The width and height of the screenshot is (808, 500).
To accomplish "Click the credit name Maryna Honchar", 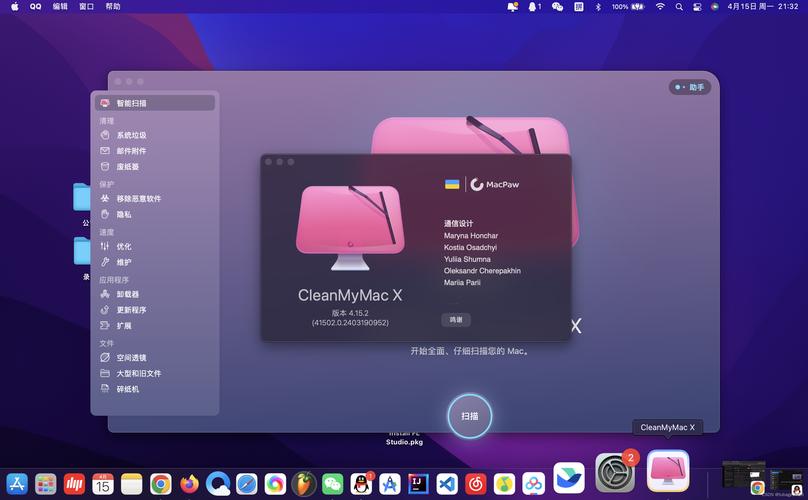I will tap(471, 236).
